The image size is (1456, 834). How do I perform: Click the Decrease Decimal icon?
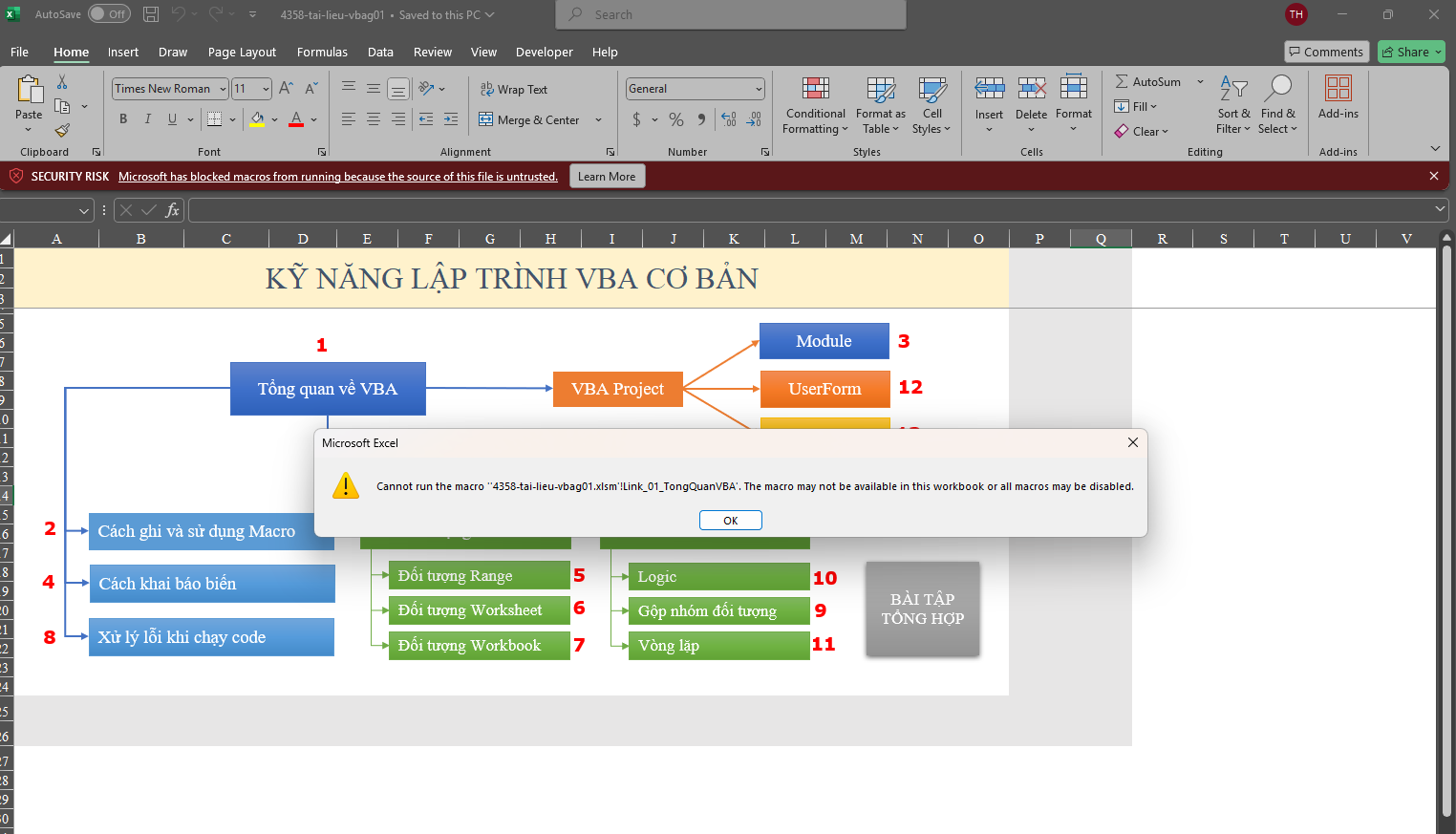(x=754, y=119)
